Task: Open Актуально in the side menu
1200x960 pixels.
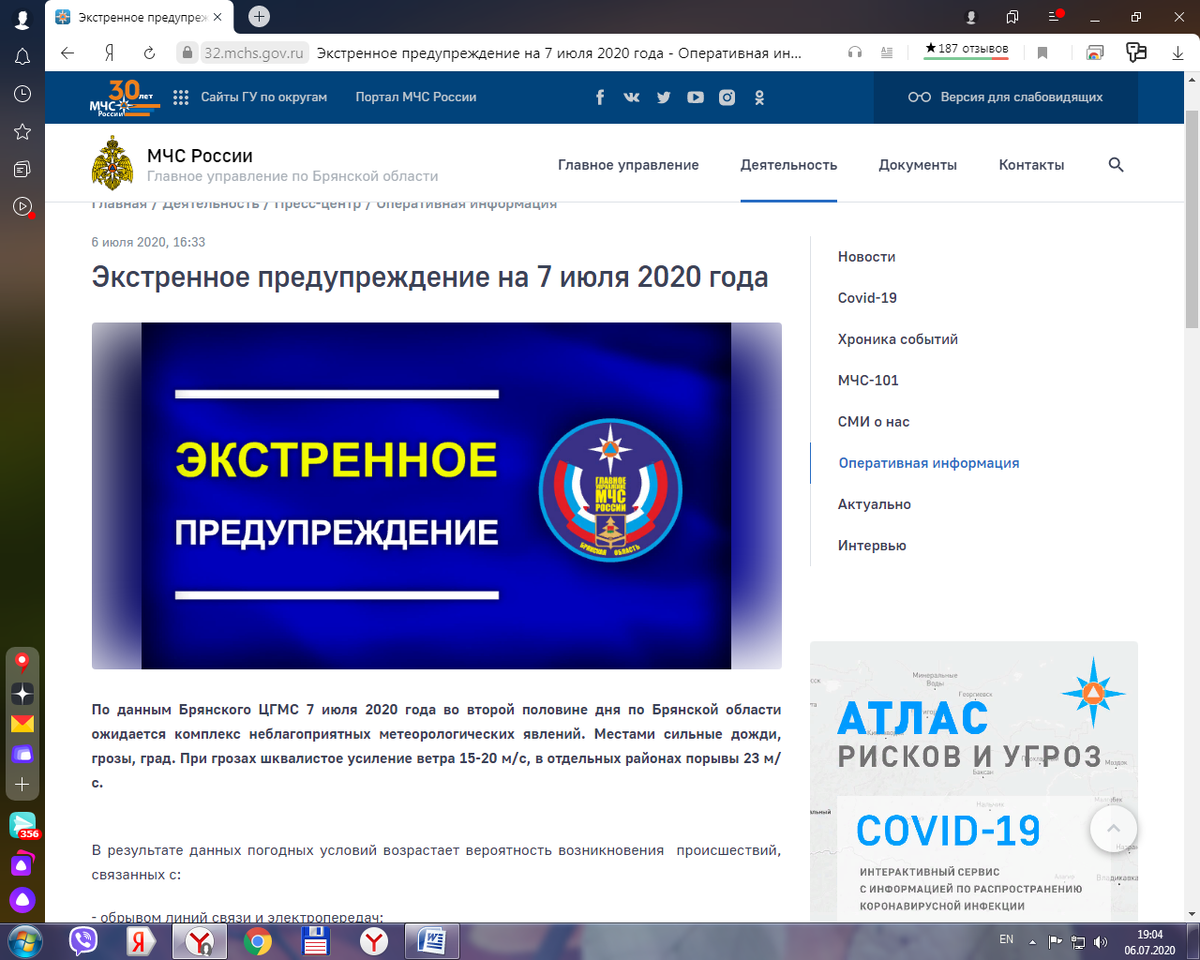Action: (874, 504)
